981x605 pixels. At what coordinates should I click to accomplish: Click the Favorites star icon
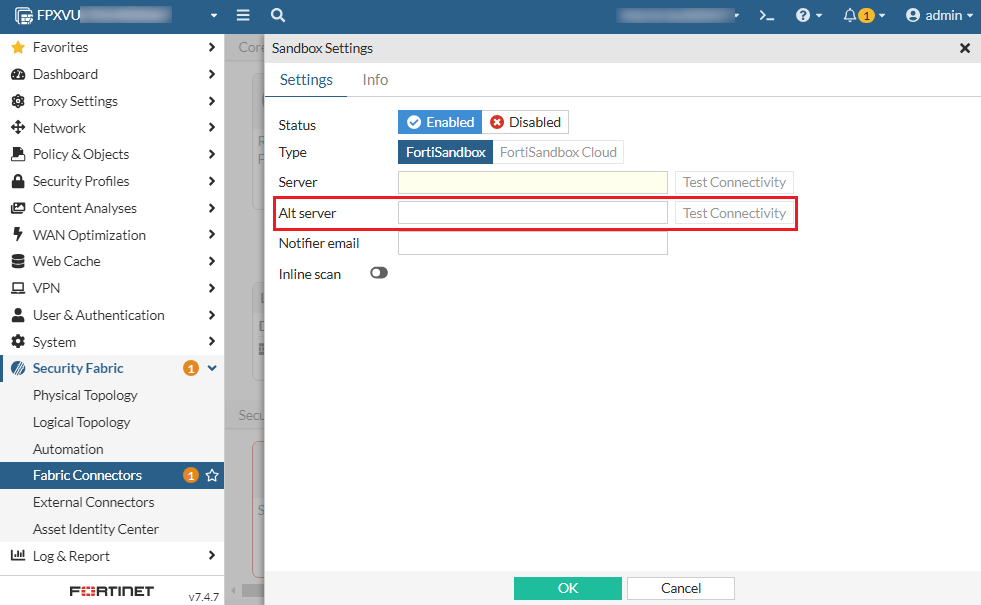pyautogui.click(x=18, y=48)
